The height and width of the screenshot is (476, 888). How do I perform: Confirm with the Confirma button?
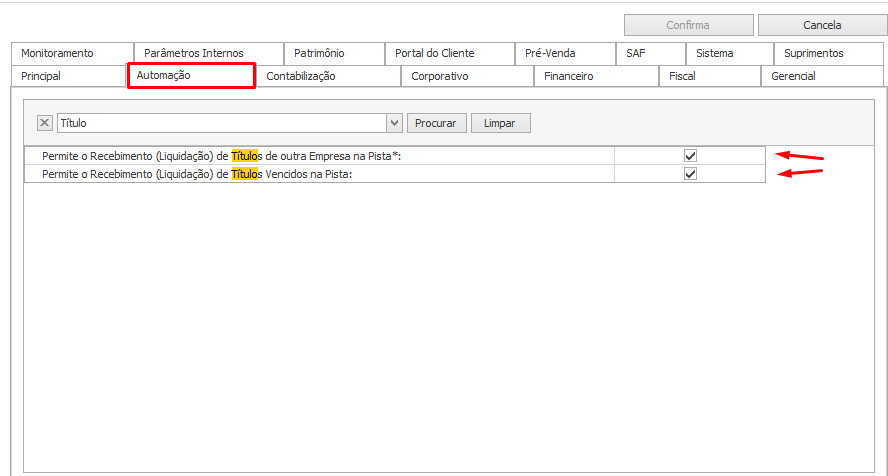(x=689, y=25)
